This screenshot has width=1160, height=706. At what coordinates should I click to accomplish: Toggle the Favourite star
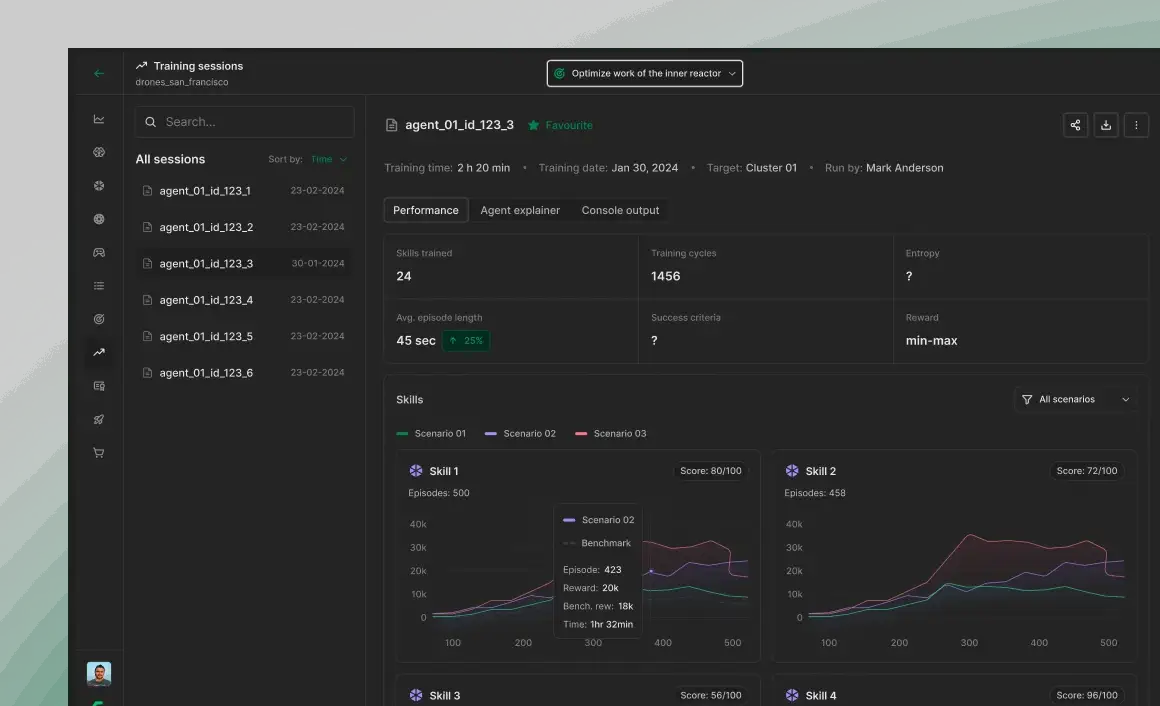[533, 125]
